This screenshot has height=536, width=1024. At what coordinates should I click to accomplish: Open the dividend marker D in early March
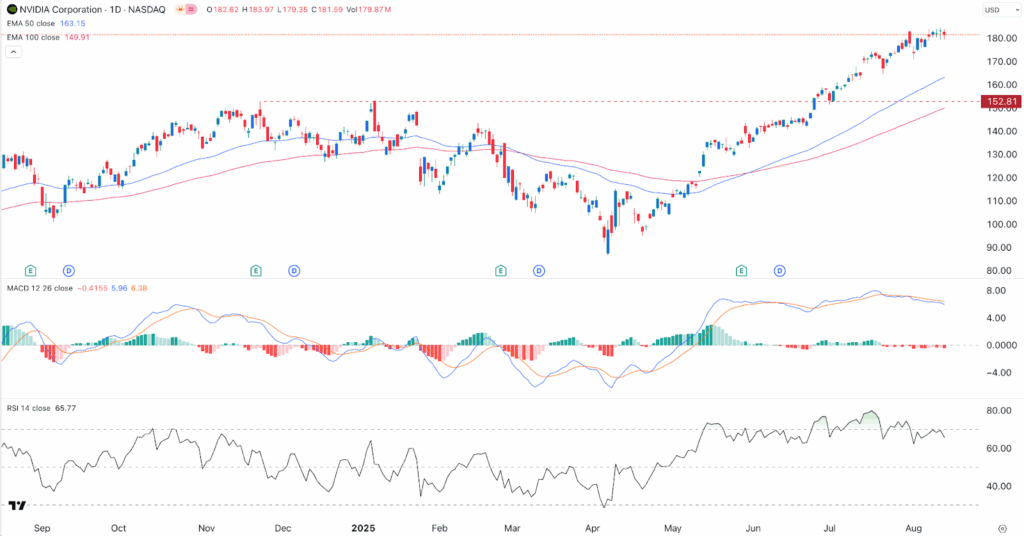pos(539,270)
